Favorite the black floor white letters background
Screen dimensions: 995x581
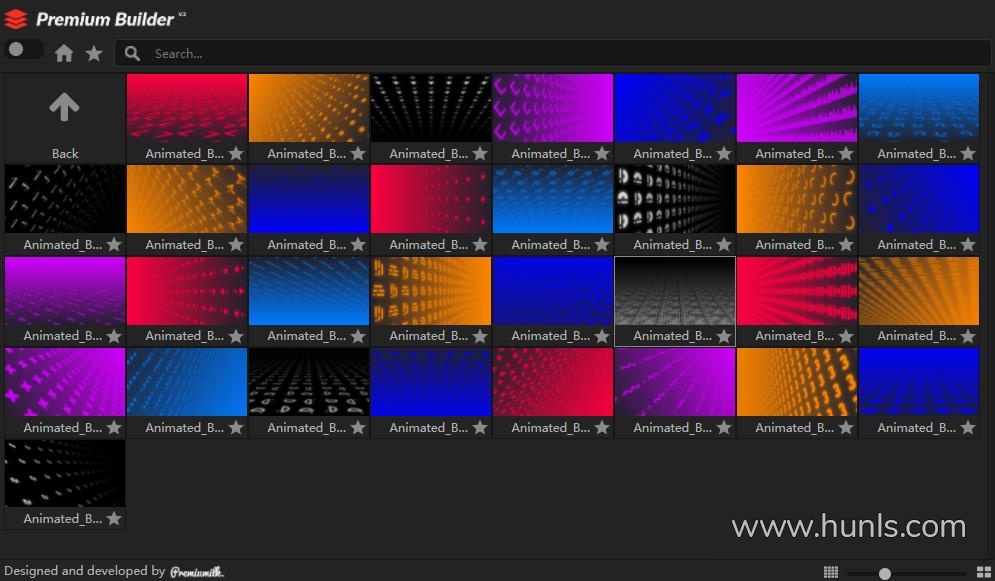point(358,428)
